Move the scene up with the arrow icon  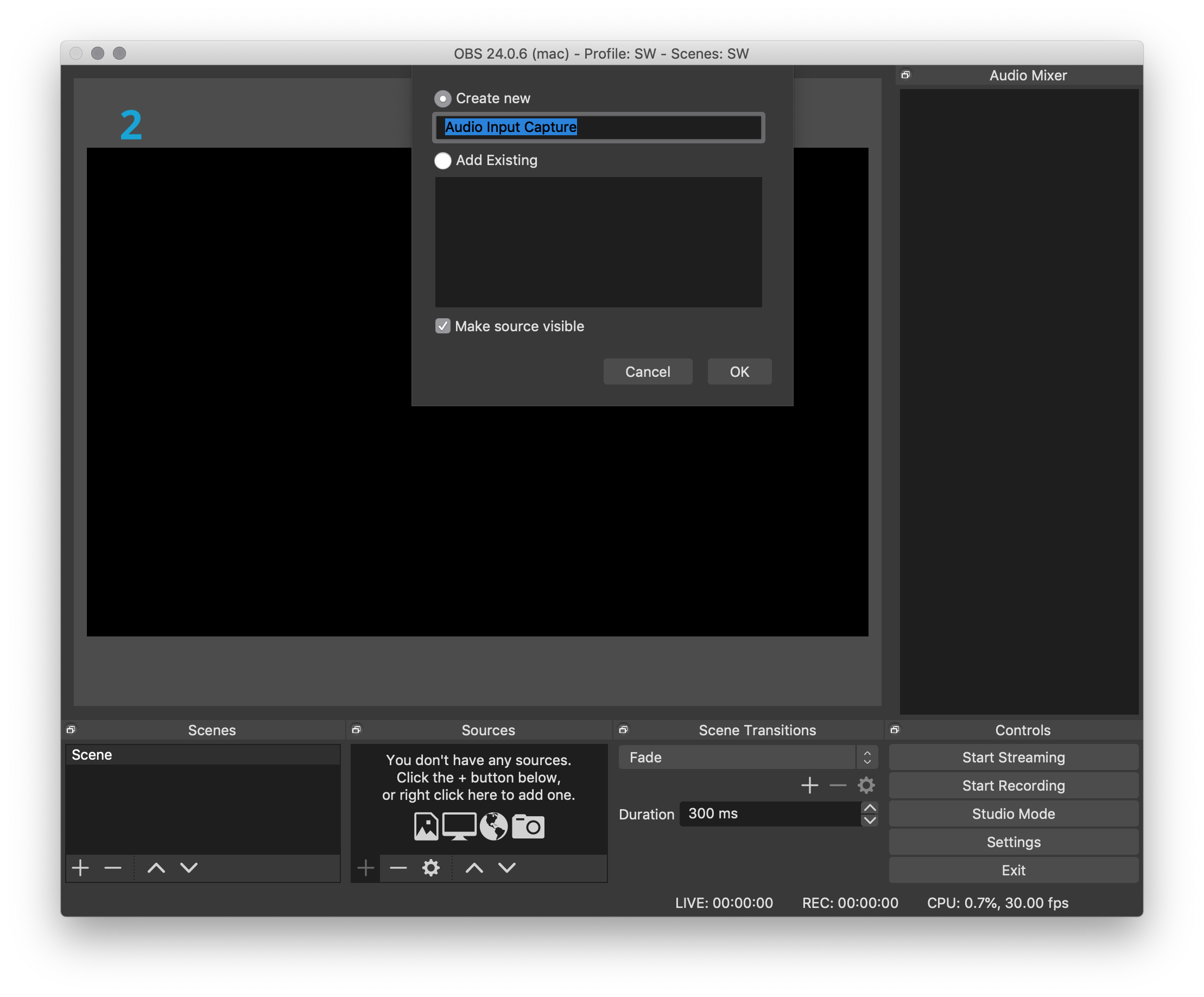(x=156, y=867)
